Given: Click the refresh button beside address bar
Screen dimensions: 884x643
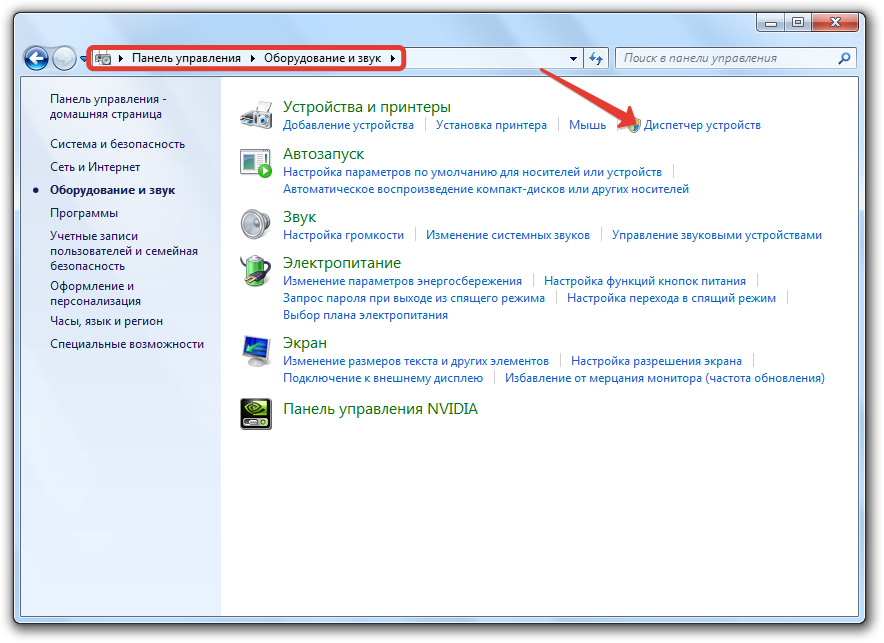Looking at the screenshot, I should click(x=597, y=58).
